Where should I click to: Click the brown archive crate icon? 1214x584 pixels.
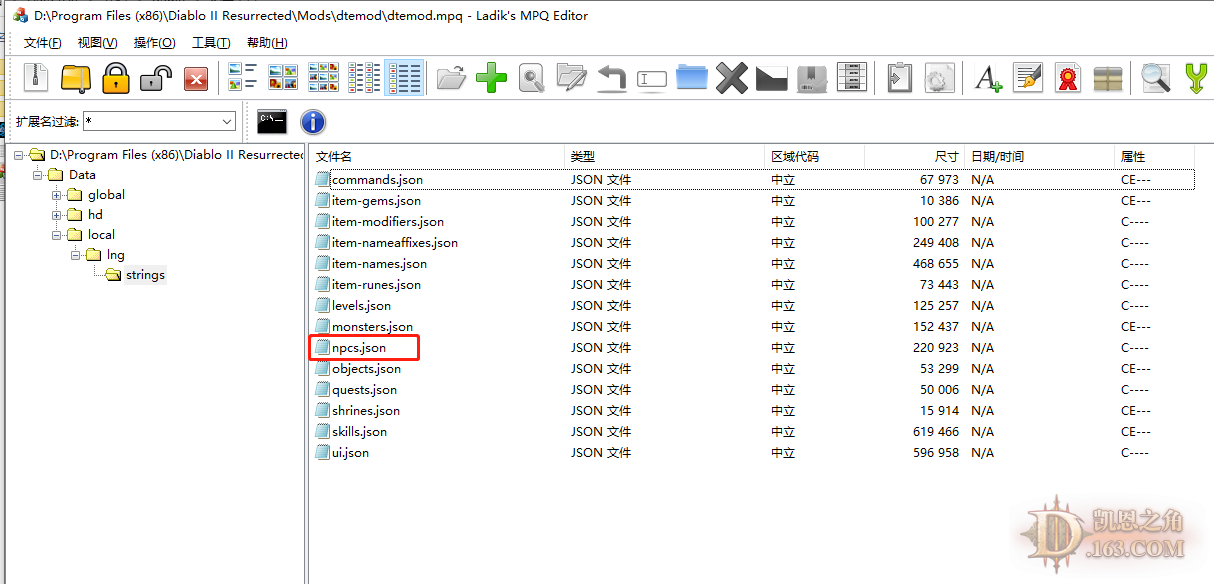coord(1108,78)
